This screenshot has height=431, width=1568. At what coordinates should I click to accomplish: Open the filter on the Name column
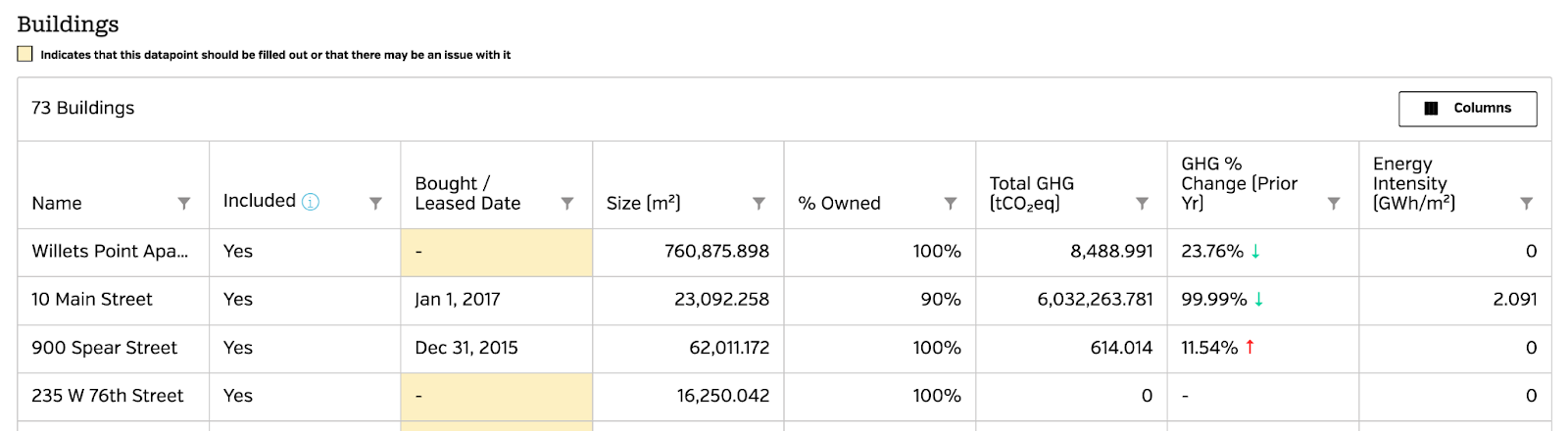coord(183,203)
